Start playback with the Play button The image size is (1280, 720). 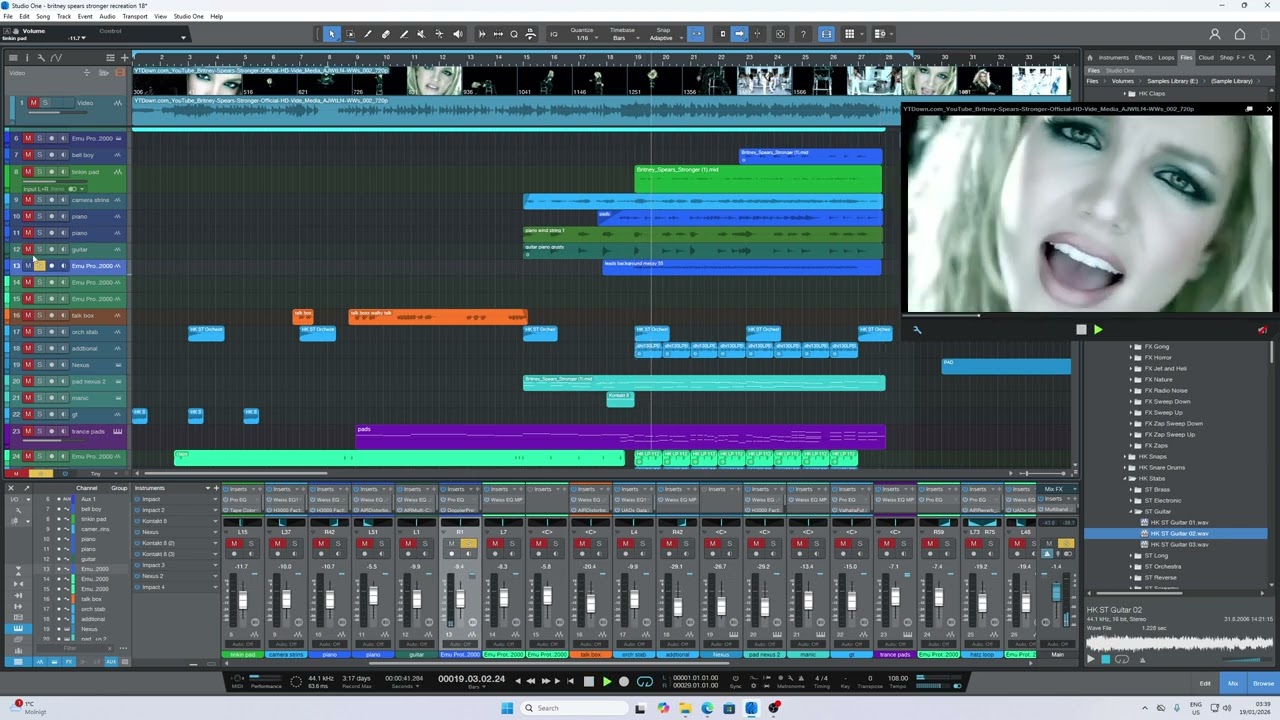[606, 681]
